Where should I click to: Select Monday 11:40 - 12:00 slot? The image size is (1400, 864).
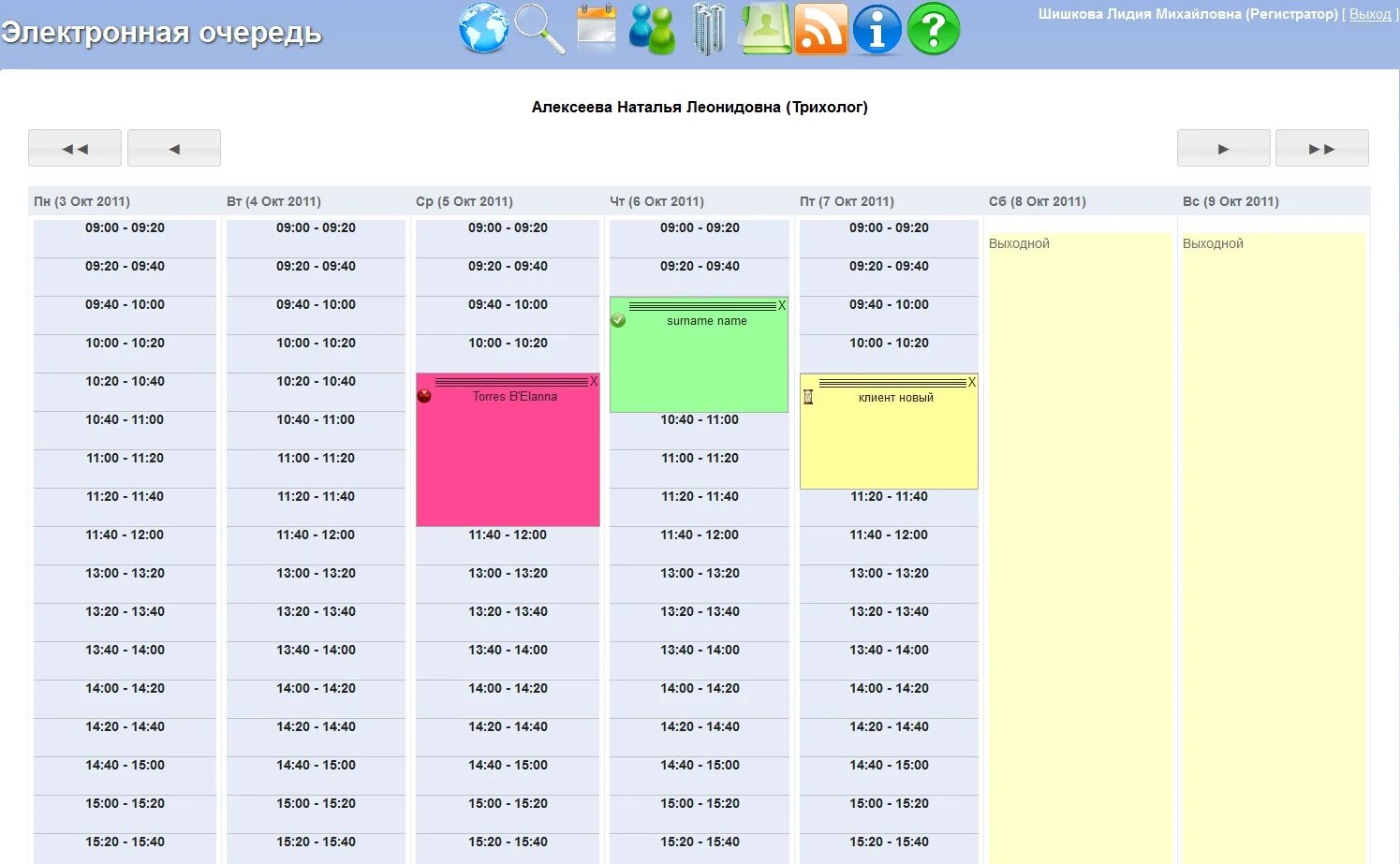[x=125, y=545]
